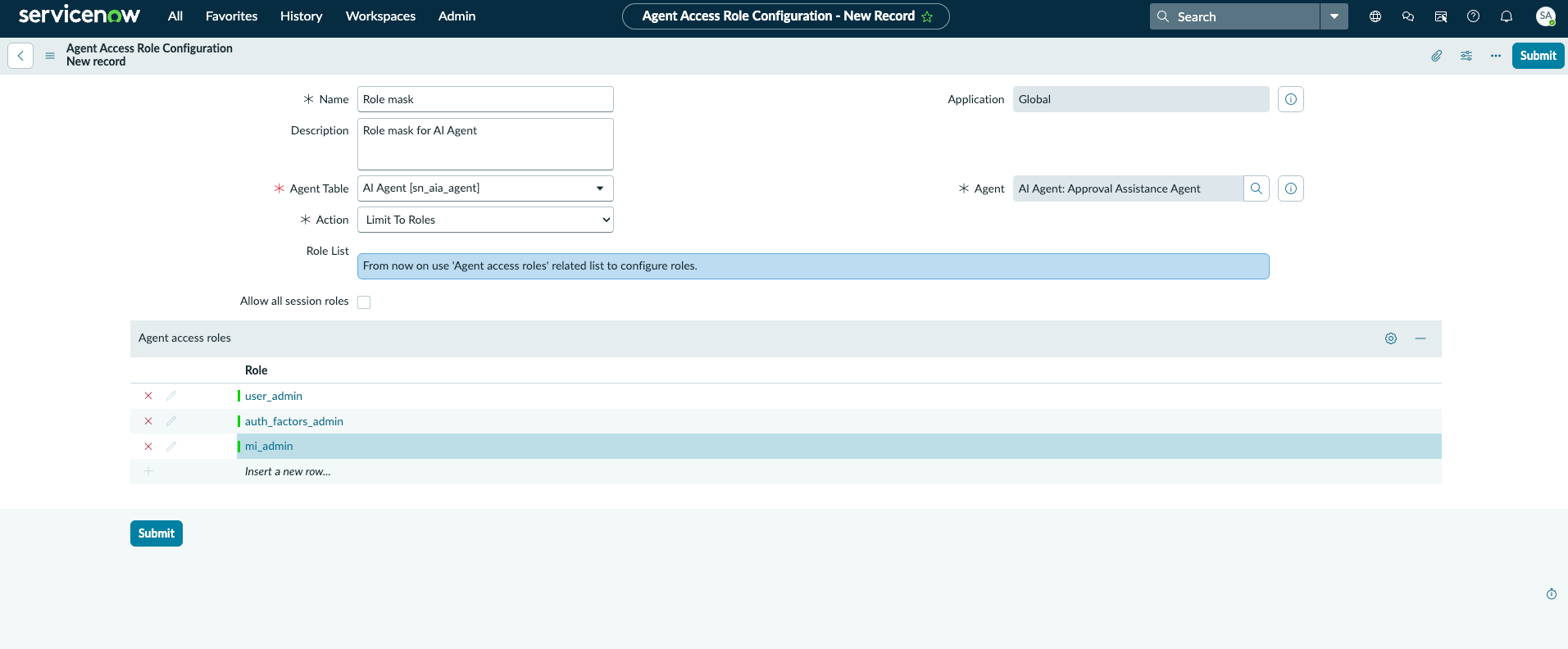Open the personalize form settings icon
Image resolution: width=1568 pixels, height=649 pixels.
coord(1466,56)
